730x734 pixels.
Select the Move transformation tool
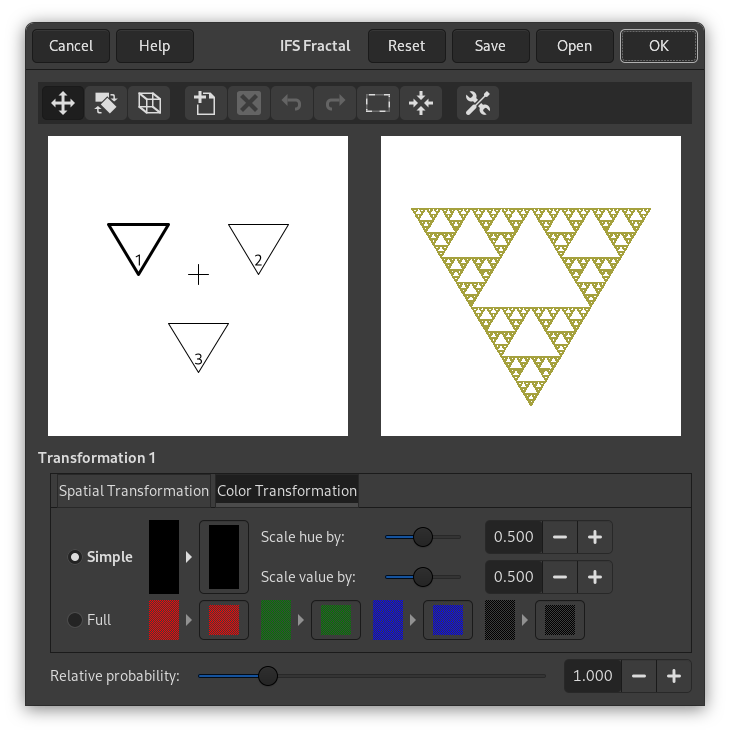click(x=63, y=103)
